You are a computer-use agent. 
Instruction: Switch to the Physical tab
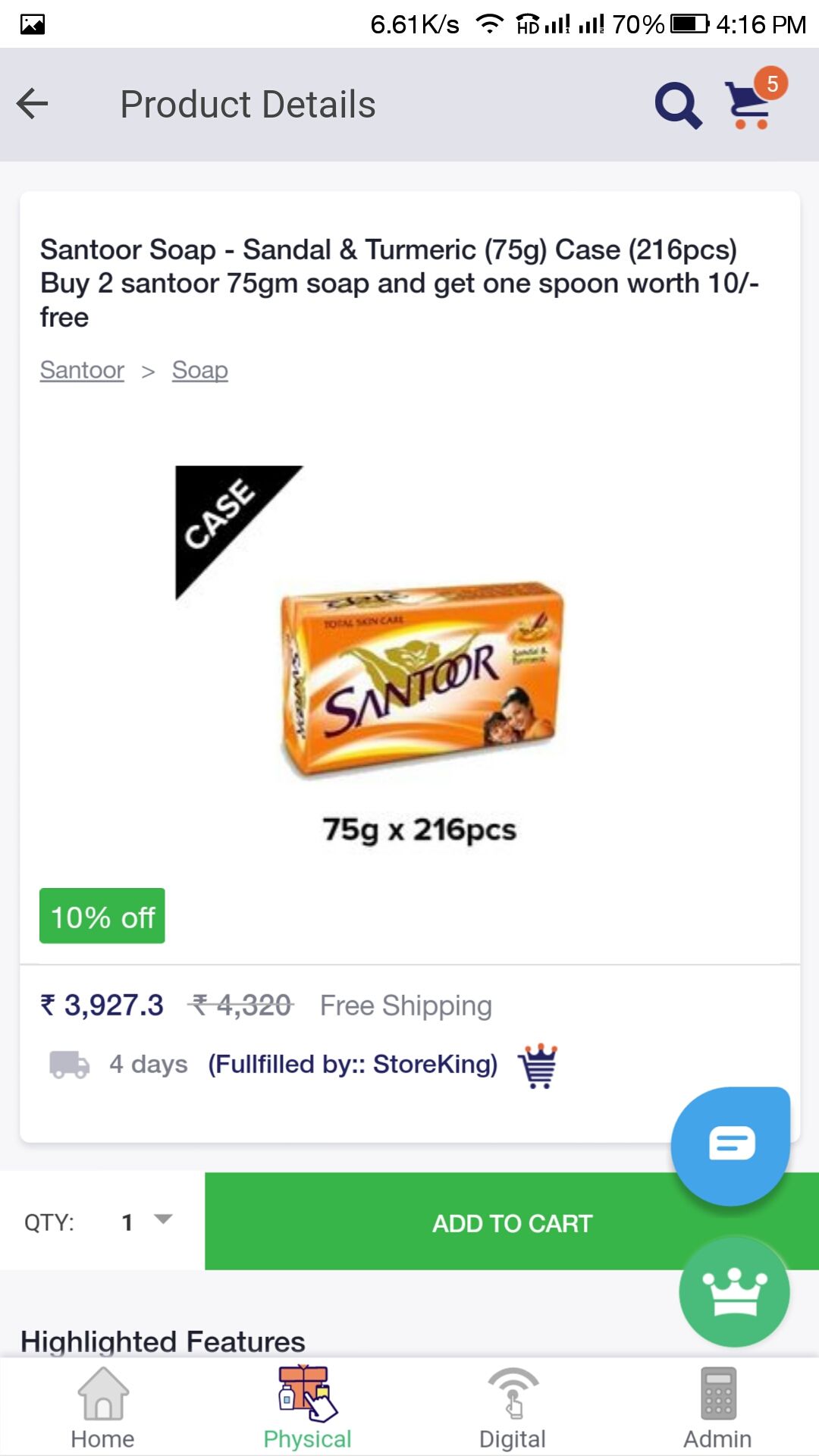307,1407
